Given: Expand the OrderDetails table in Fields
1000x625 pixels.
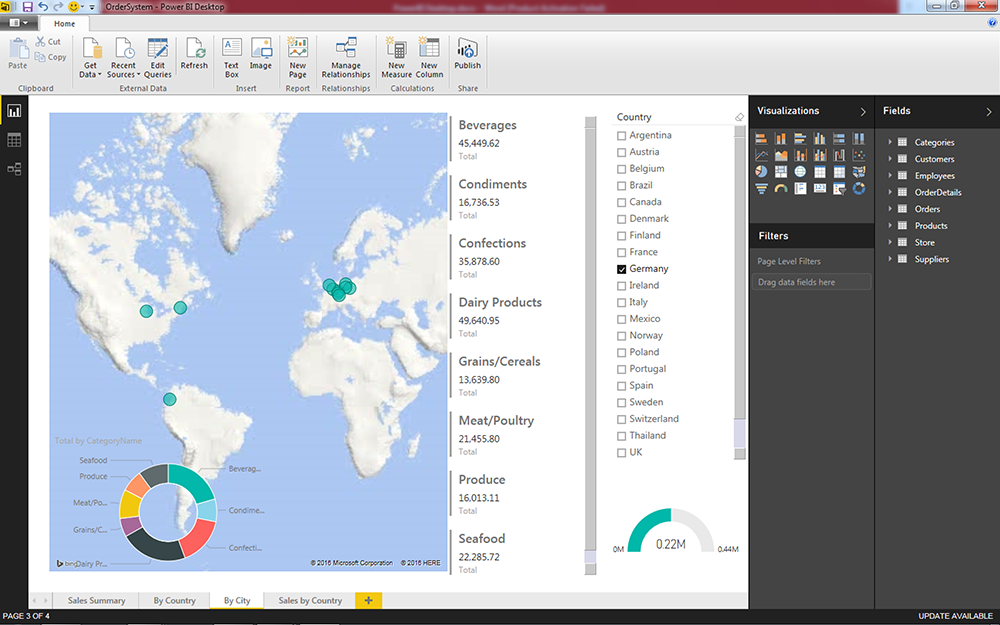Looking at the screenshot, I should click(x=890, y=192).
